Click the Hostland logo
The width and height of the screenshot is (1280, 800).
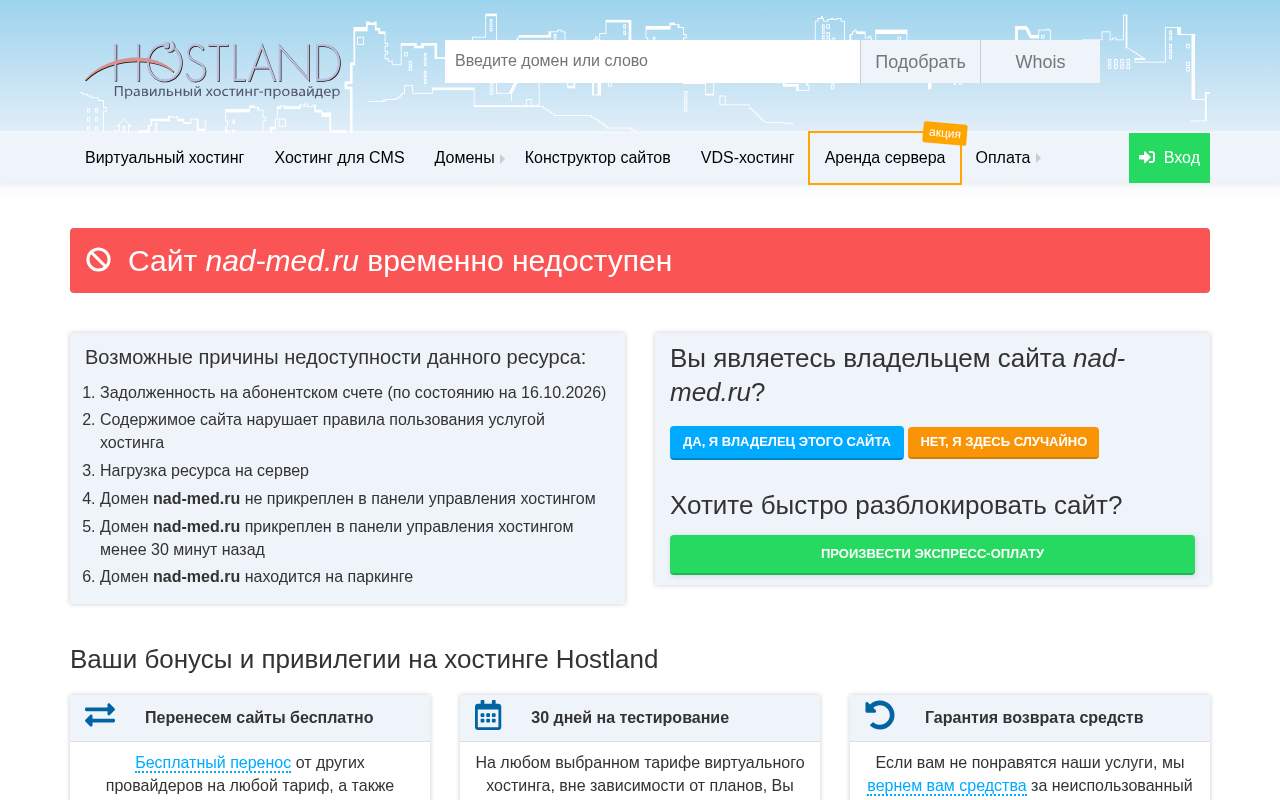point(213,70)
